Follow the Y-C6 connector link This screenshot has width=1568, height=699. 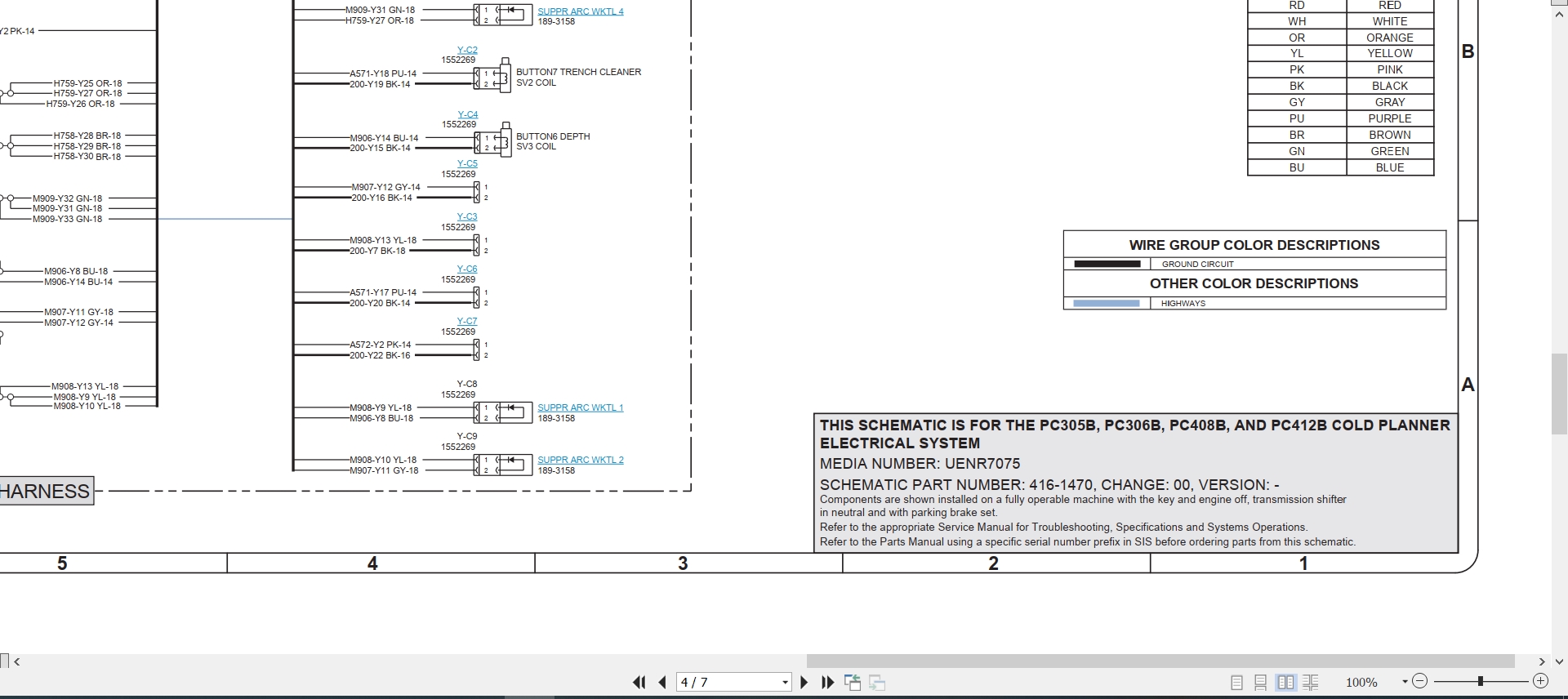[x=467, y=269]
